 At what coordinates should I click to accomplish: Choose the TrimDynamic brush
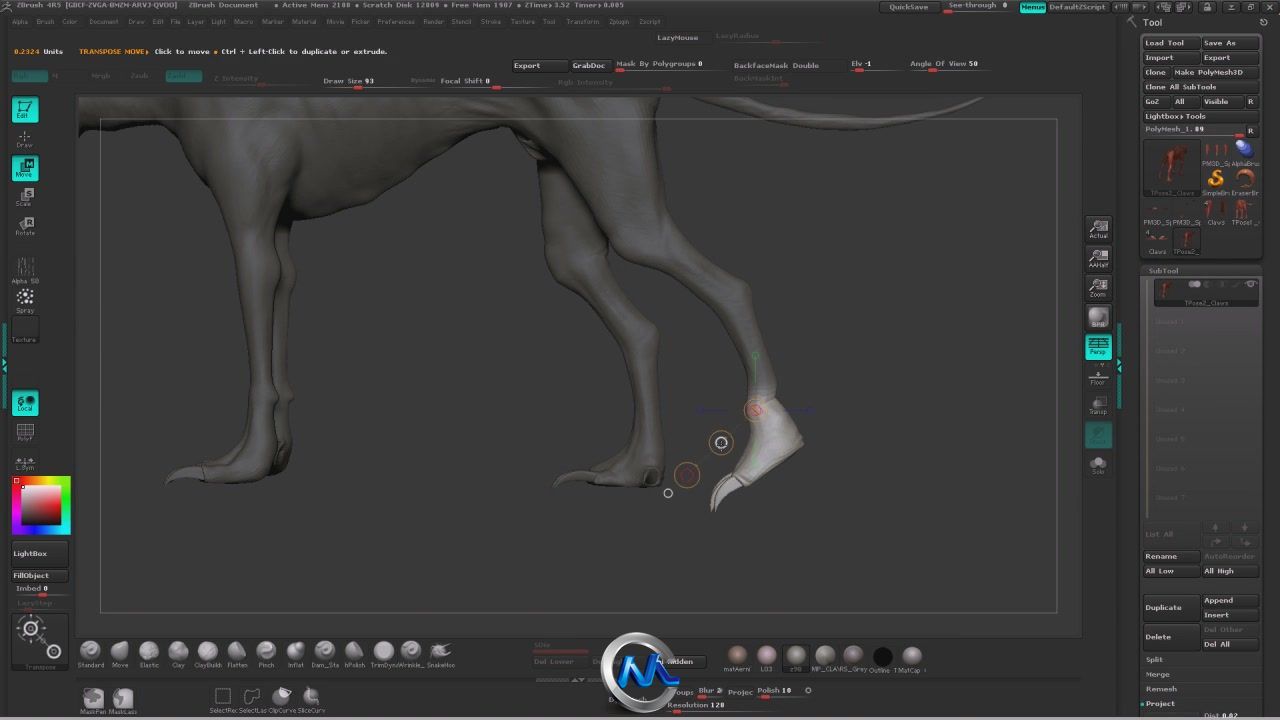point(383,654)
